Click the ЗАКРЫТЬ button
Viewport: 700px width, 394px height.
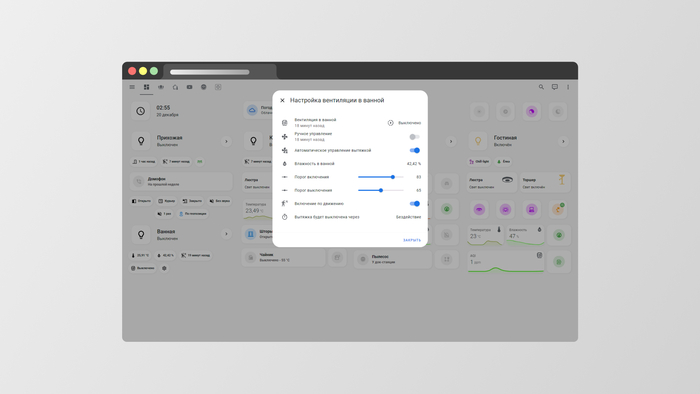(412, 240)
